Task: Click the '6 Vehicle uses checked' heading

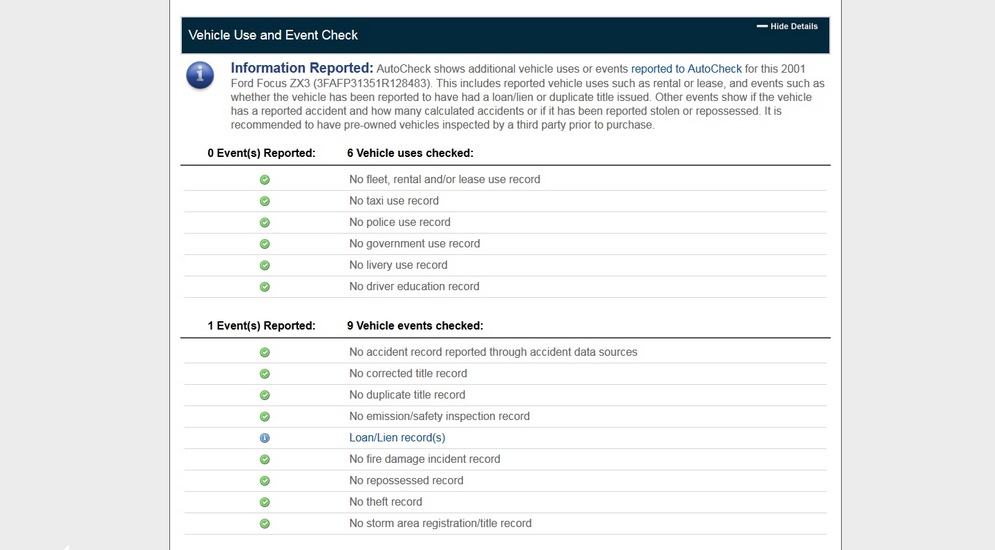Action: [x=410, y=153]
